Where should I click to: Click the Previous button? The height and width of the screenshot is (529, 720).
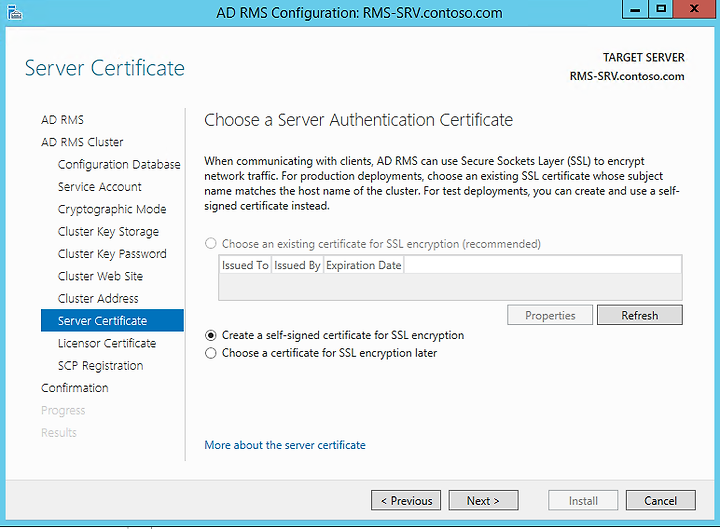406,500
